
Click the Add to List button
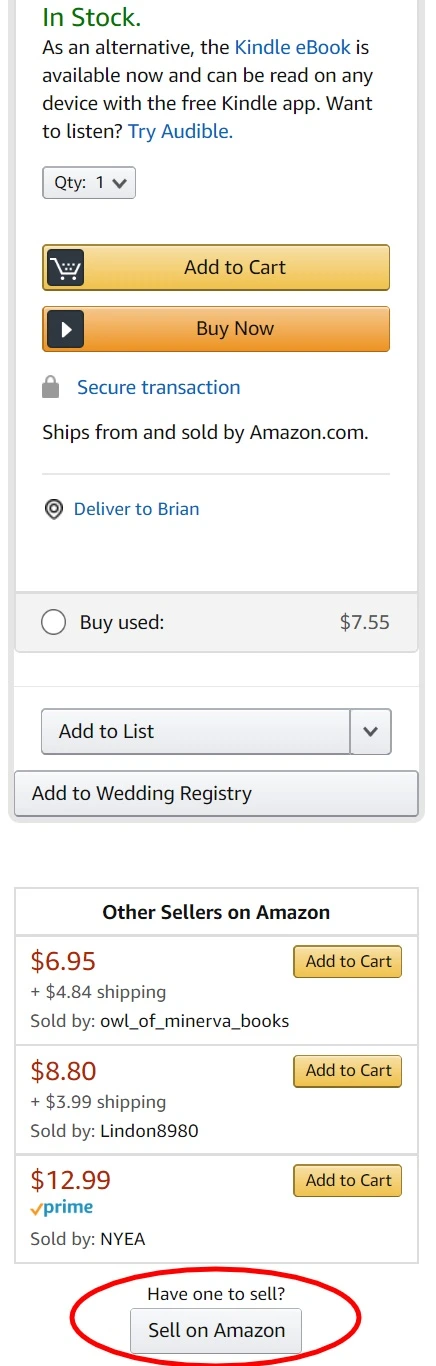point(196,731)
